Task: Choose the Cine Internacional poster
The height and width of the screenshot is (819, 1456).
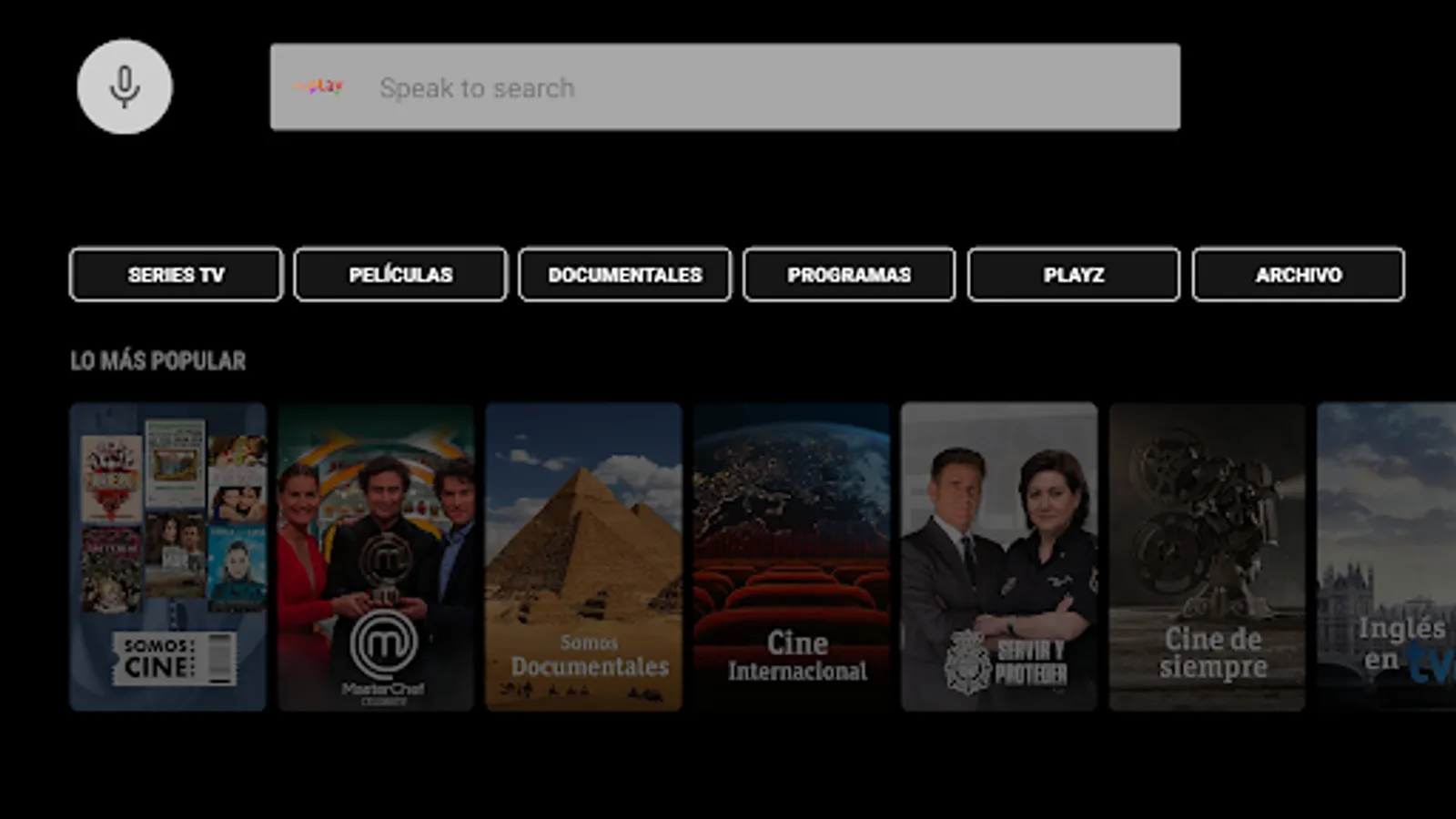Action: tap(792, 557)
